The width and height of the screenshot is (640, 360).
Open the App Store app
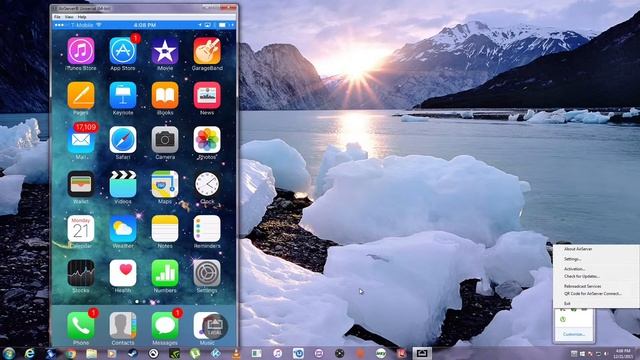(123, 51)
